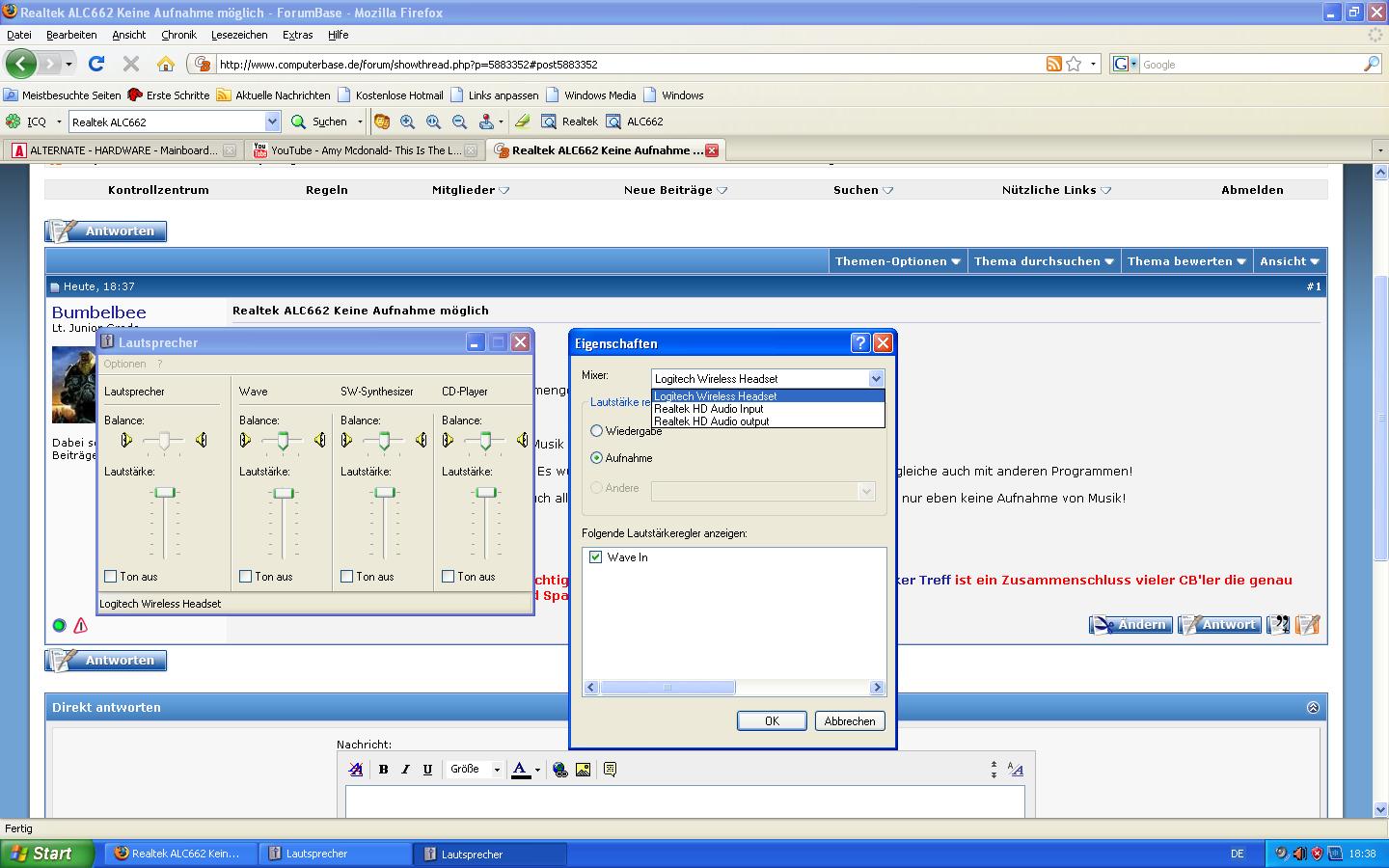Click the green online status icon
This screenshot has height=868, width=1389.
tap(59, 625)
